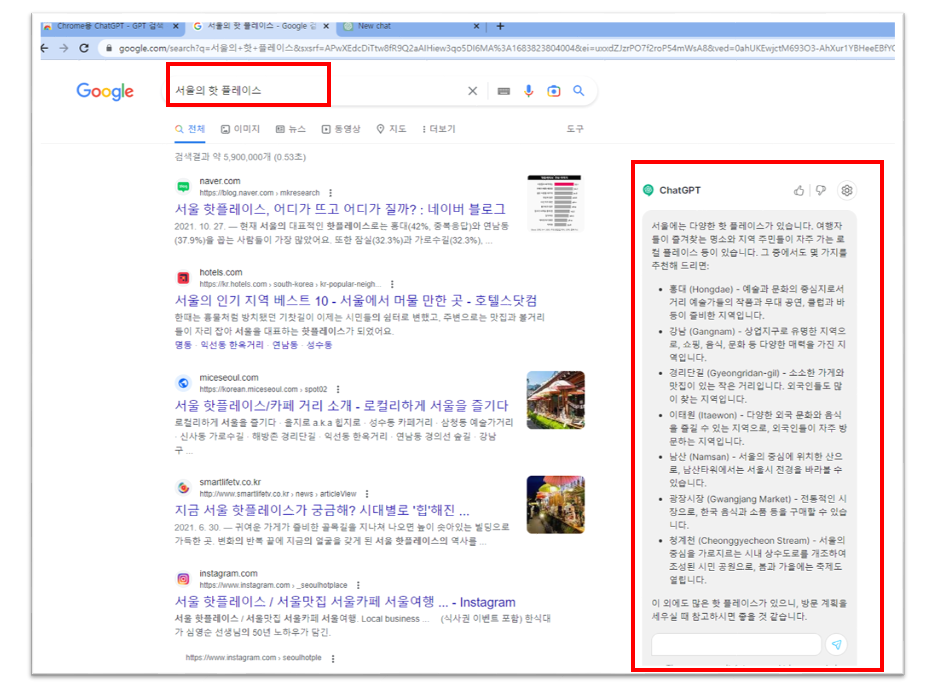Open the 도구 search tools
Screen dimensions: 934x696
[x=575, y=129]
